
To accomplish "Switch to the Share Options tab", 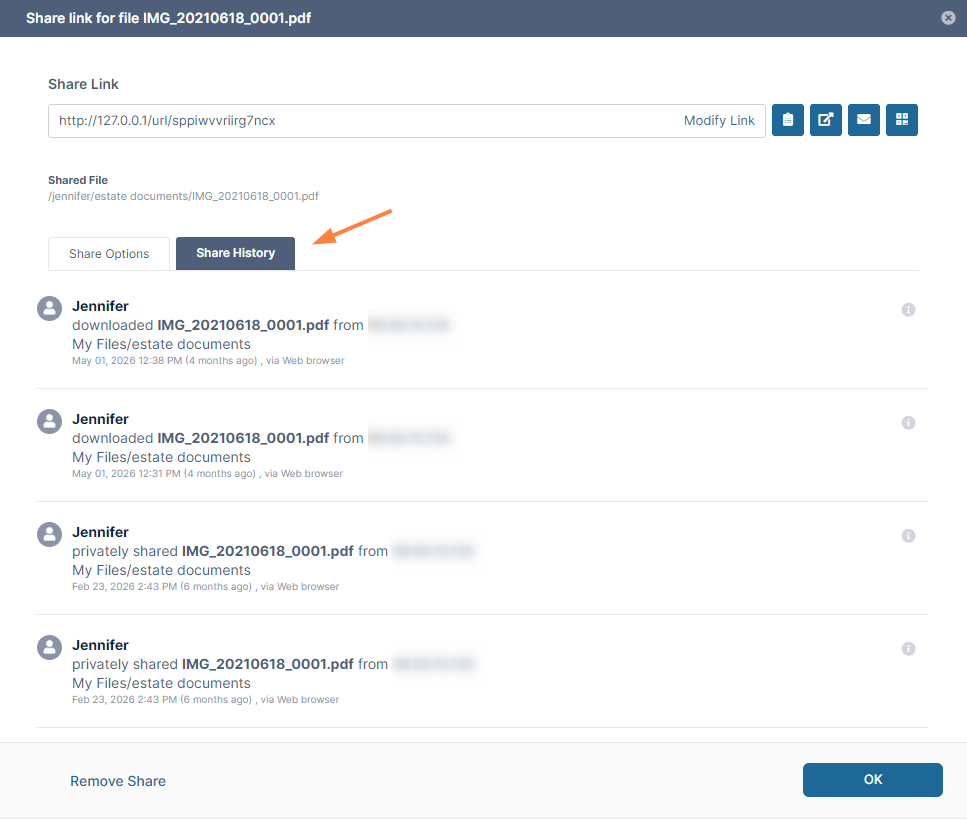I will (x=109, y=253).
